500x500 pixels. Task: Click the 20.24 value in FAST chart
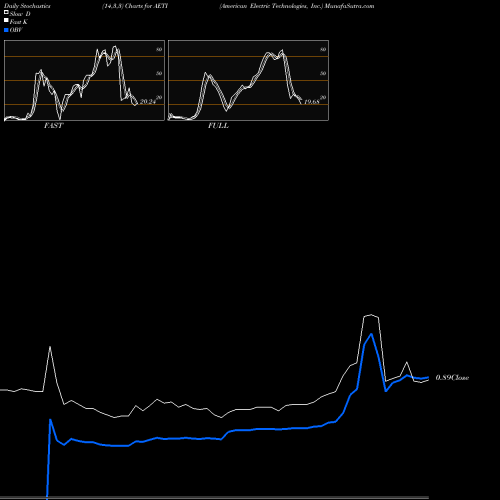pos(148,102)
